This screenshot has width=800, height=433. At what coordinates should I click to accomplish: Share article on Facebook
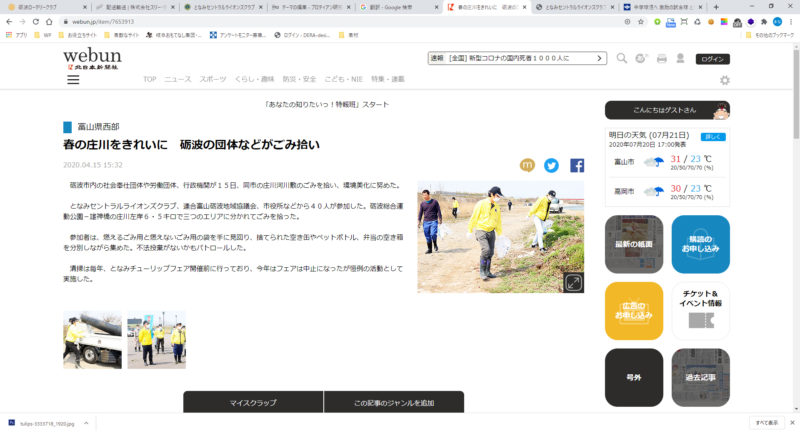577,165
